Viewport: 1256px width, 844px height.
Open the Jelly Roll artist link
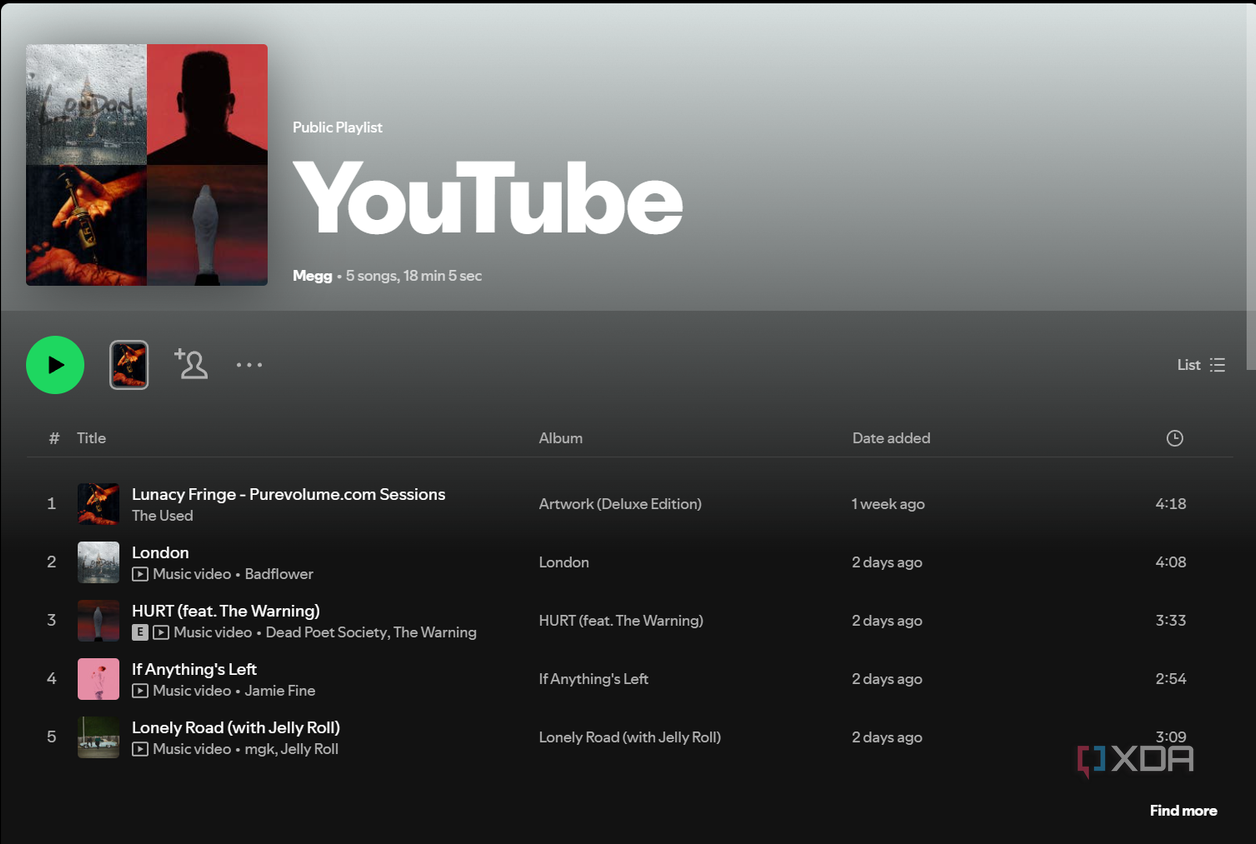click(310, 748)
